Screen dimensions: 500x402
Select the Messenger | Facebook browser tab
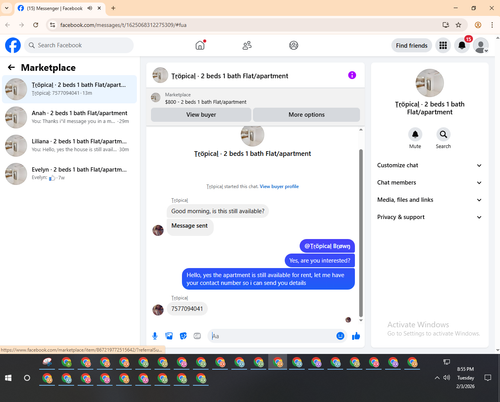[x=59, y=8]
